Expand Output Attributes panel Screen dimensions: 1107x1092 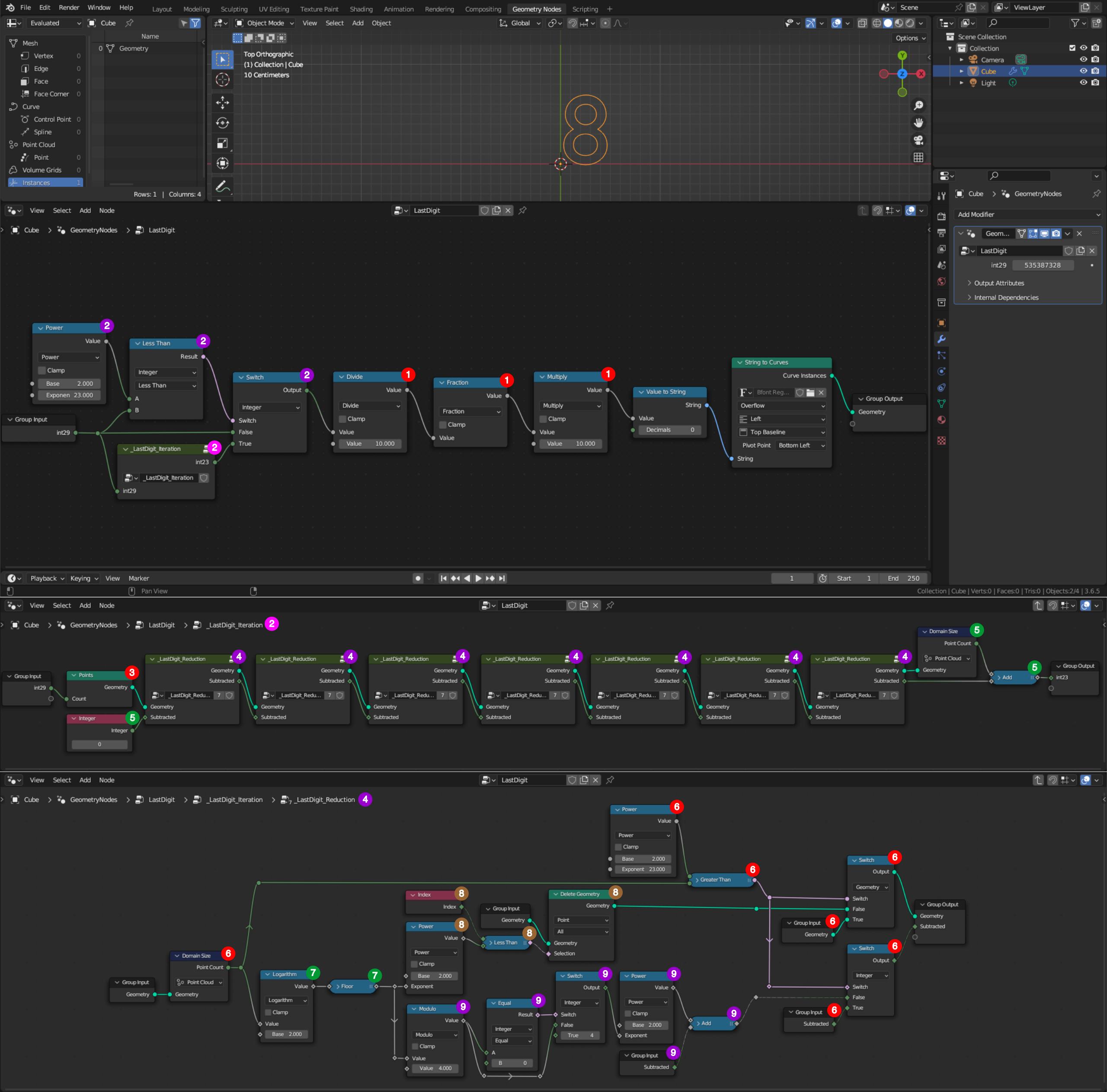(x=999, y=283)
